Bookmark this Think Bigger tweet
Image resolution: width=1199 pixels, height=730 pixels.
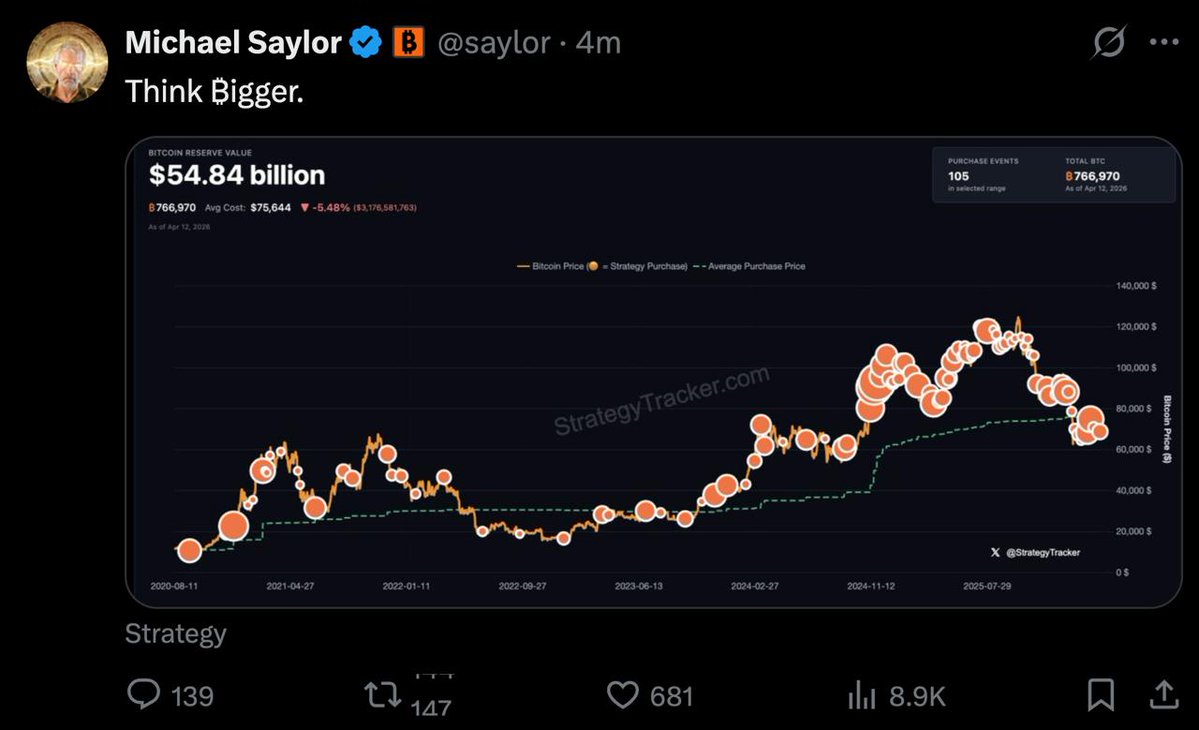[x=1101, y=694]
